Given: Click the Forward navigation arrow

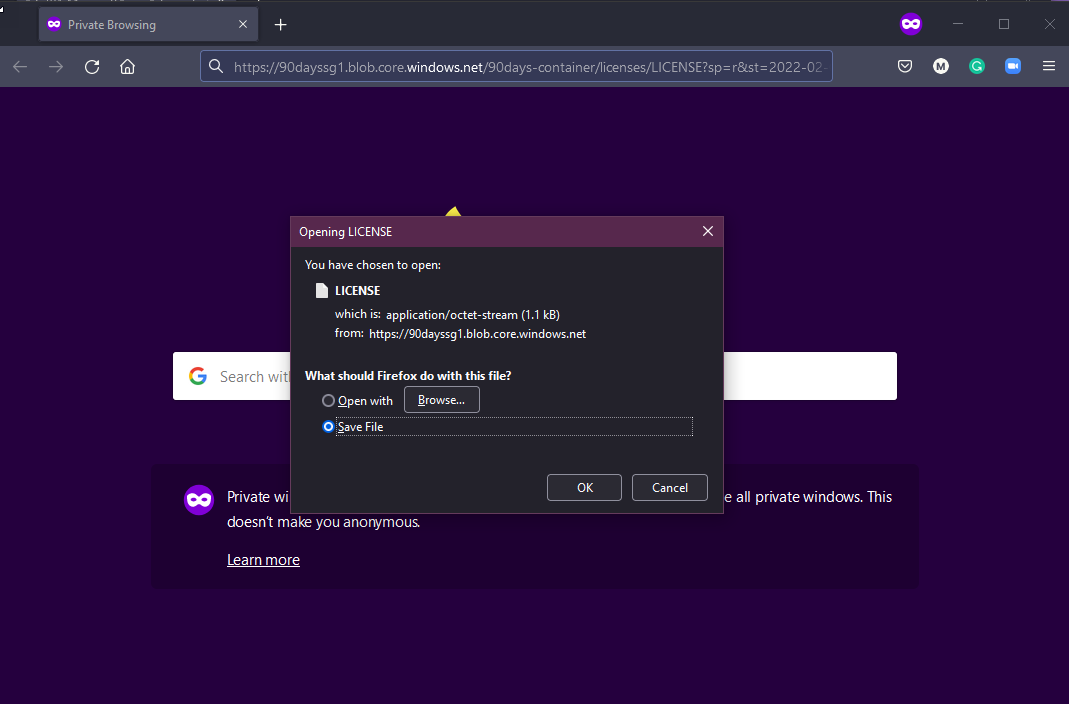Looking at the screenshot, I should tap(56, 67).
